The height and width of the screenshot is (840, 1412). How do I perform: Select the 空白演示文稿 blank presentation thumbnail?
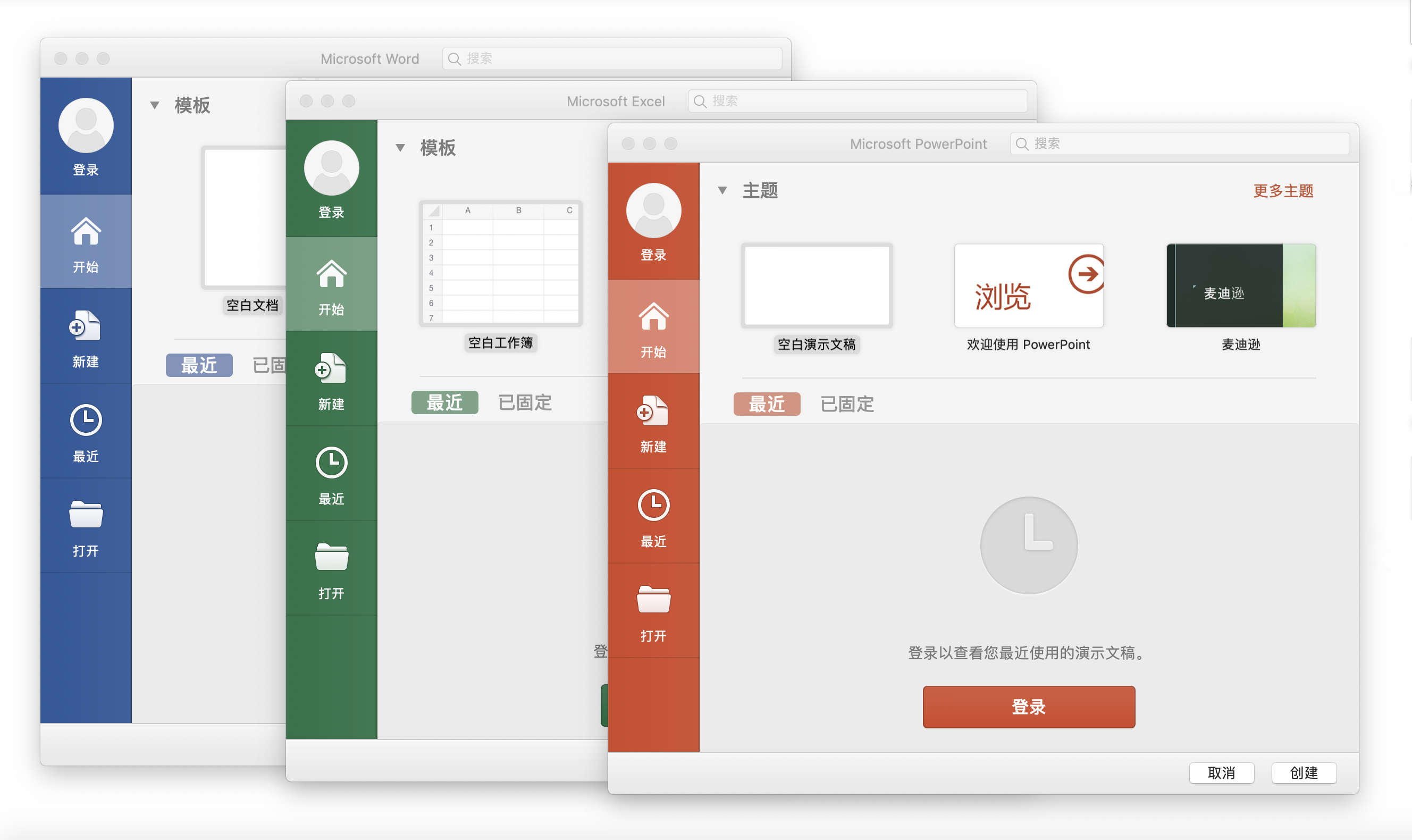coord(817,286)
